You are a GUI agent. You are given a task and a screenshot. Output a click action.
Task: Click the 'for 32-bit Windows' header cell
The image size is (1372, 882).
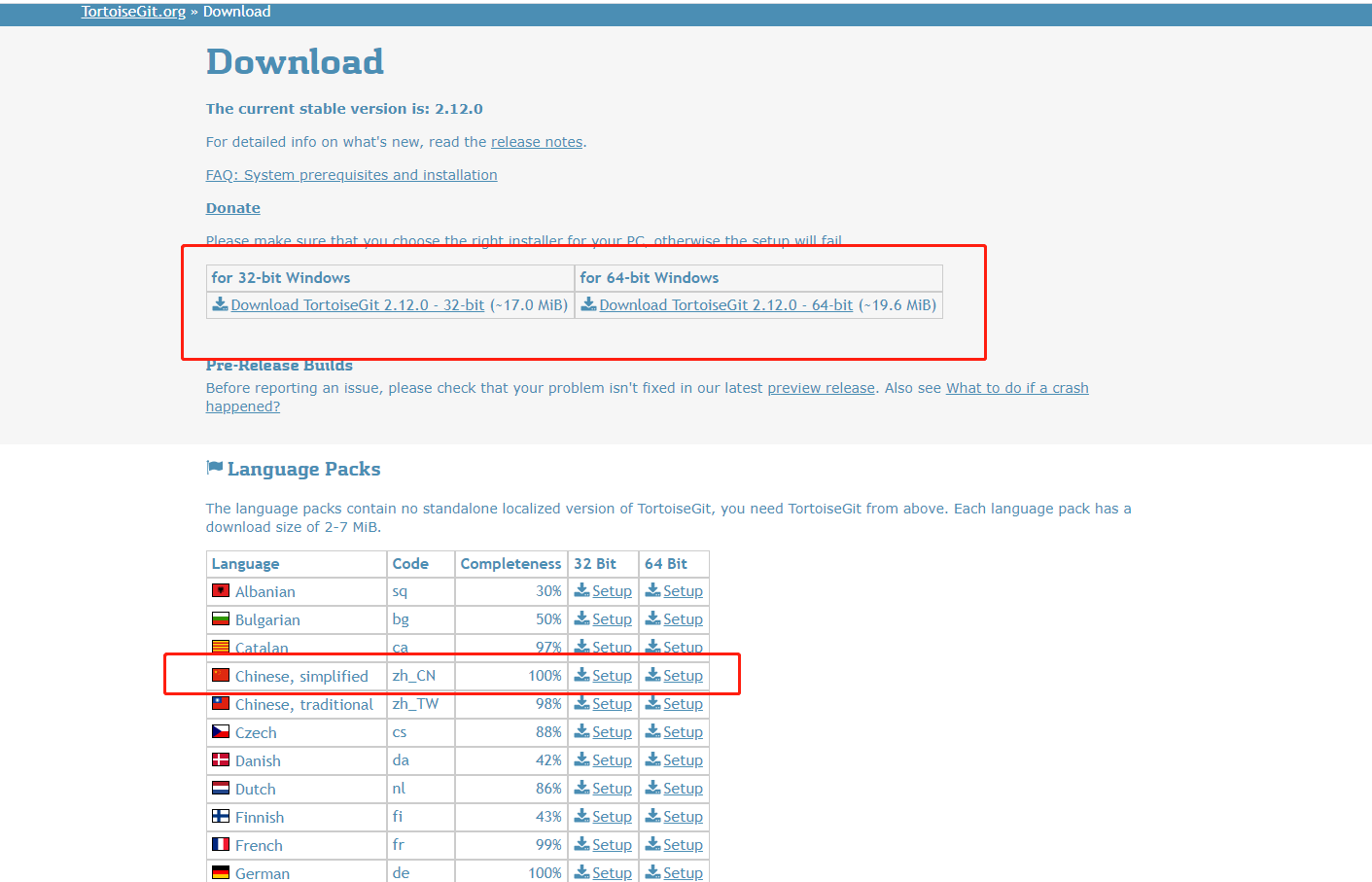click(x=390, y=278)
